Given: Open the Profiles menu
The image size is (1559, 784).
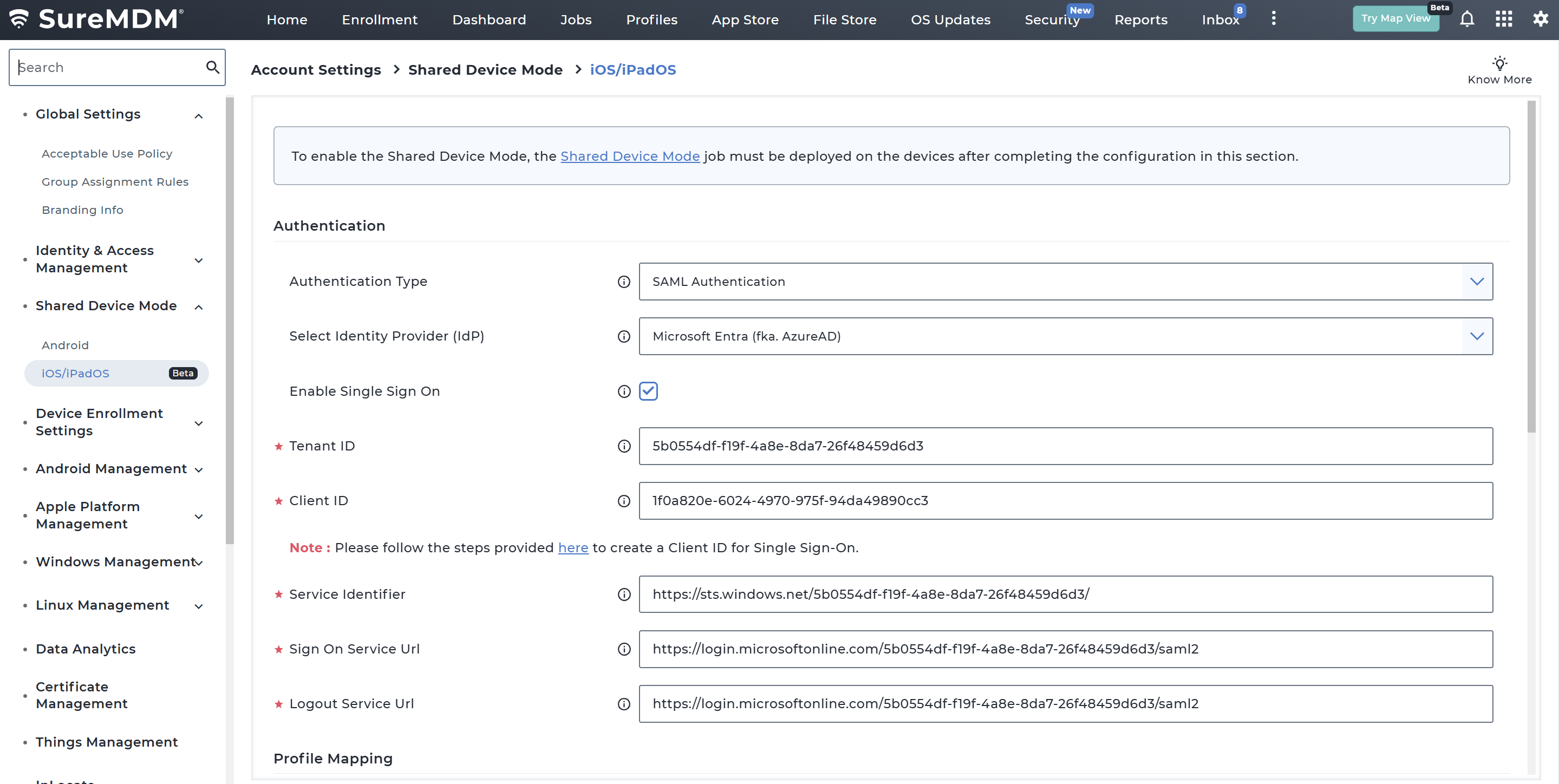Looking at the screenshot, I should (x=651, y=20).
